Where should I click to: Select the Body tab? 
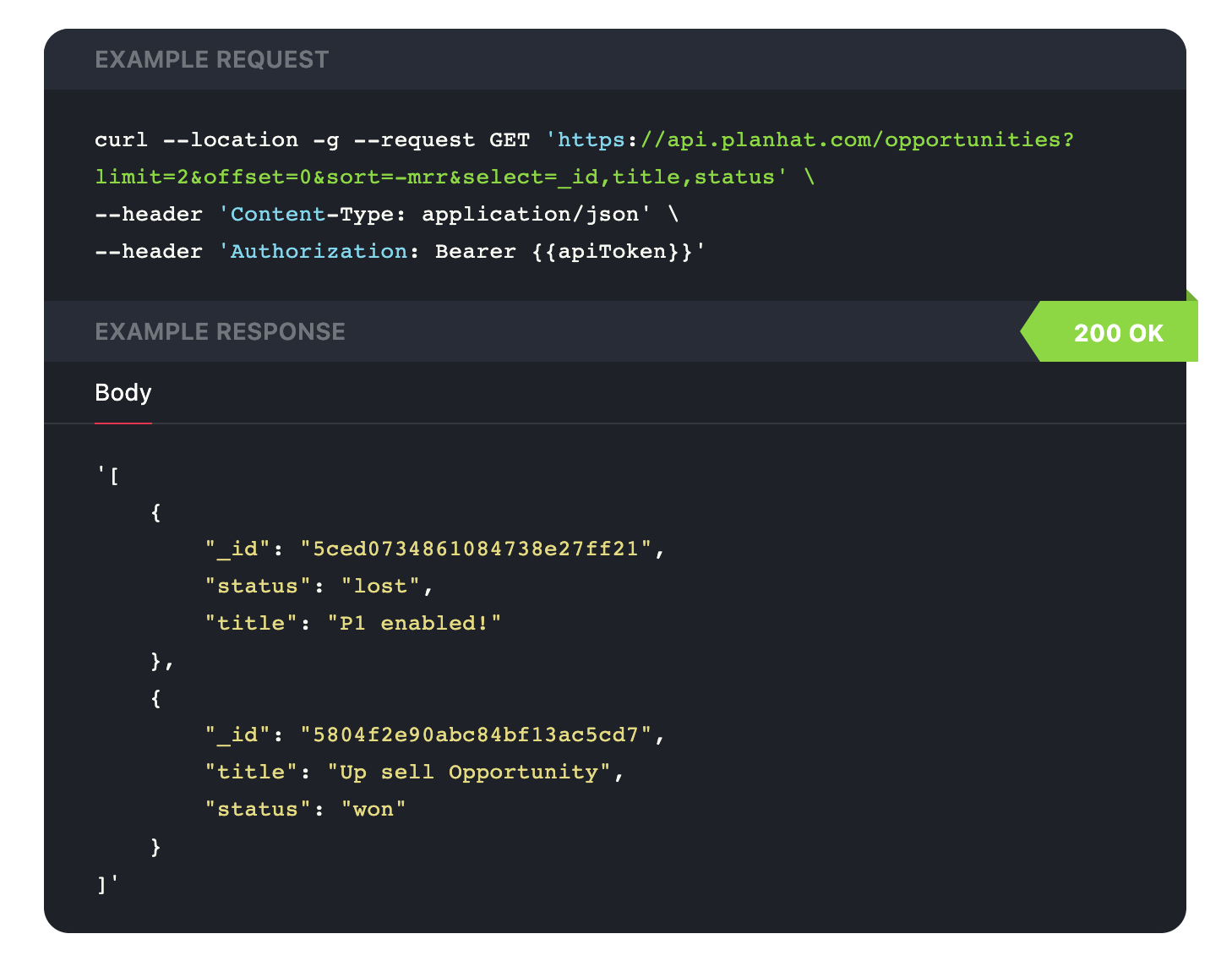tap(123, 393)
